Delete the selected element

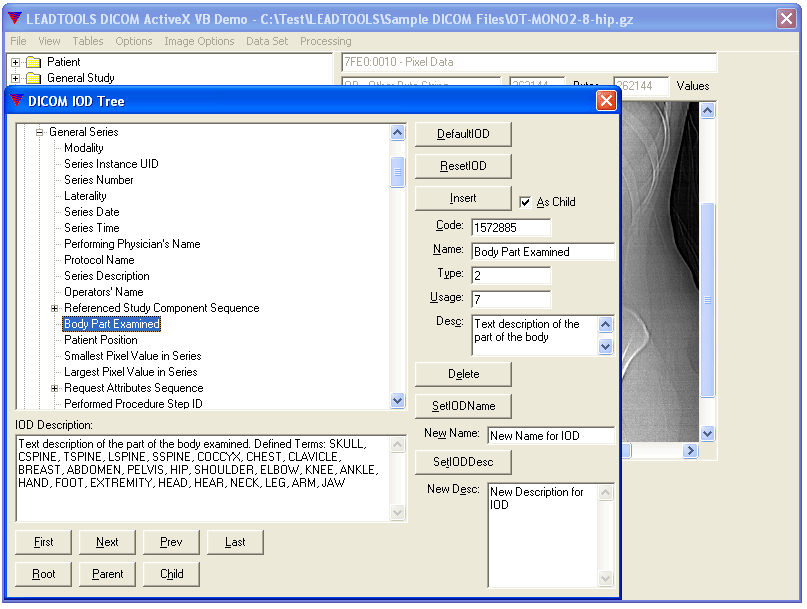(462, 374)
